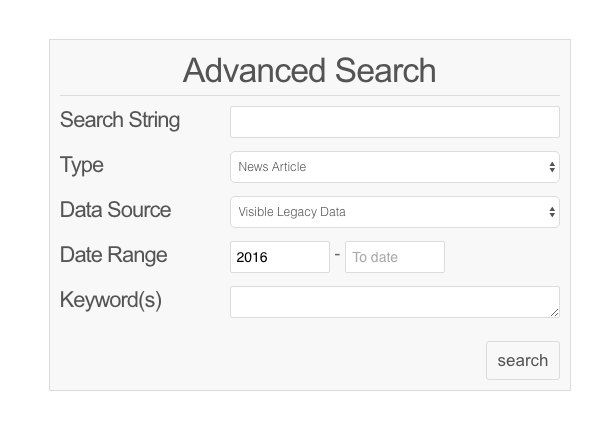Click the arrow icon on Type select
613x431 pixels.
(552, 167)
